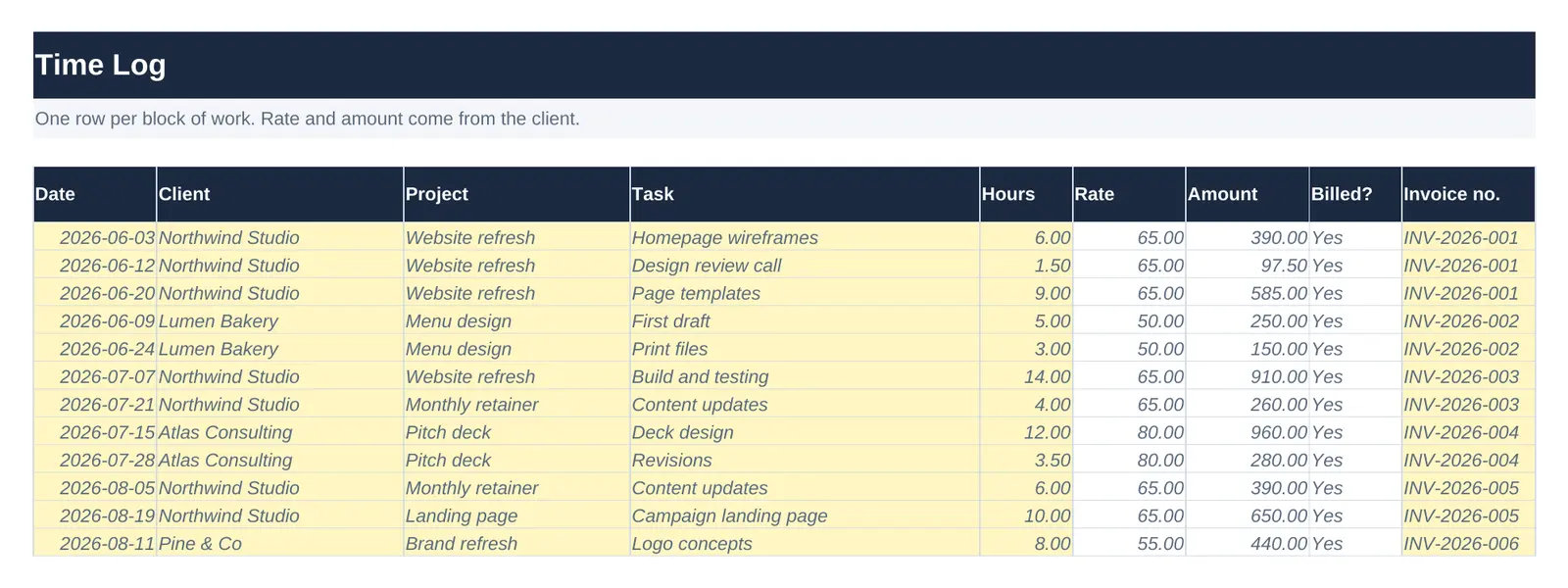The image size is (1568, 588).
Task: Select the Design review call task cell
Action: [805, 266]
